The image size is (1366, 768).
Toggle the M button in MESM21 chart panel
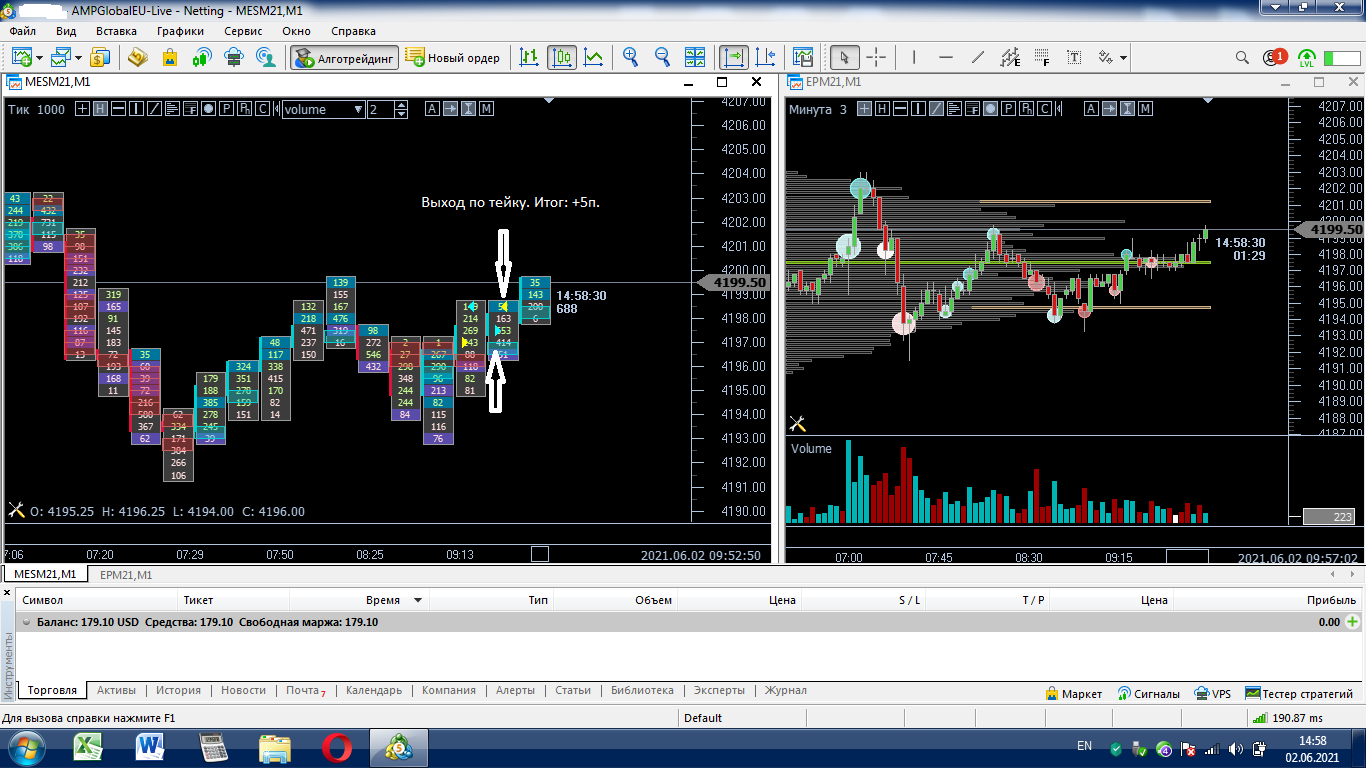click(x=486, y=109)
